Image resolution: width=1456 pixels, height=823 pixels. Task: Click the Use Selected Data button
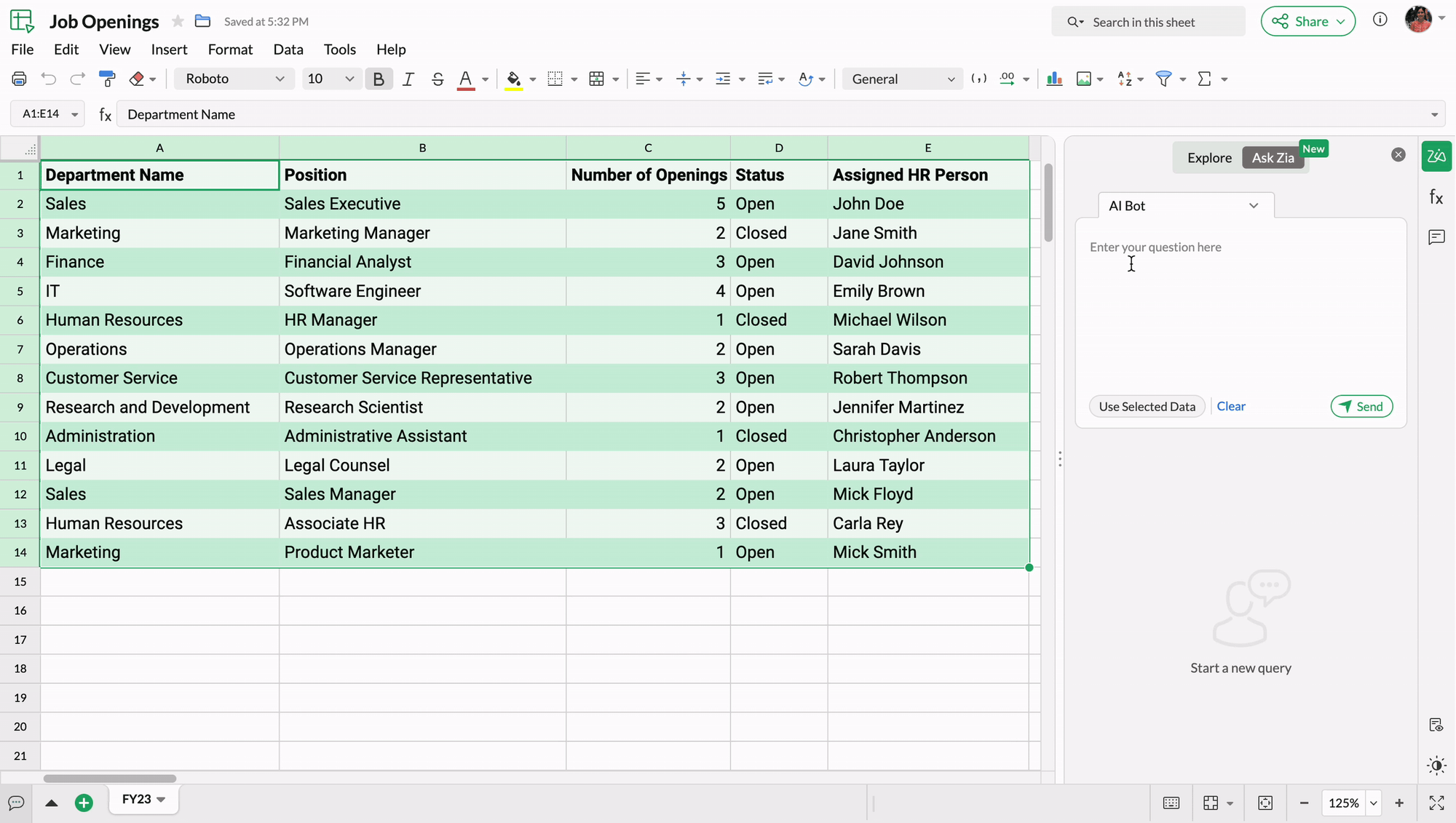pyautogui.click(x=1147, y=407)
